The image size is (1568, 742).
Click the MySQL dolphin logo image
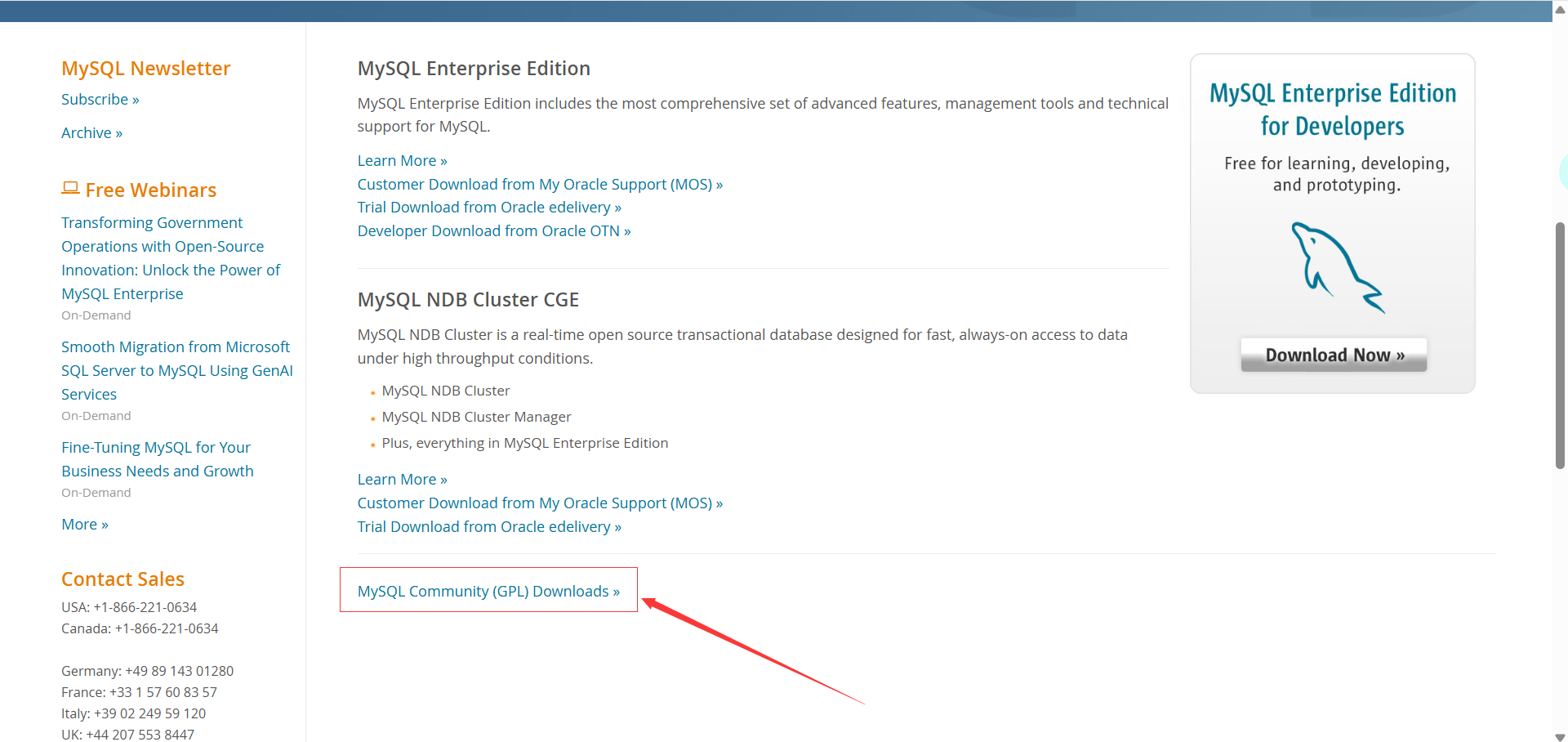(x=1337, y=267)
